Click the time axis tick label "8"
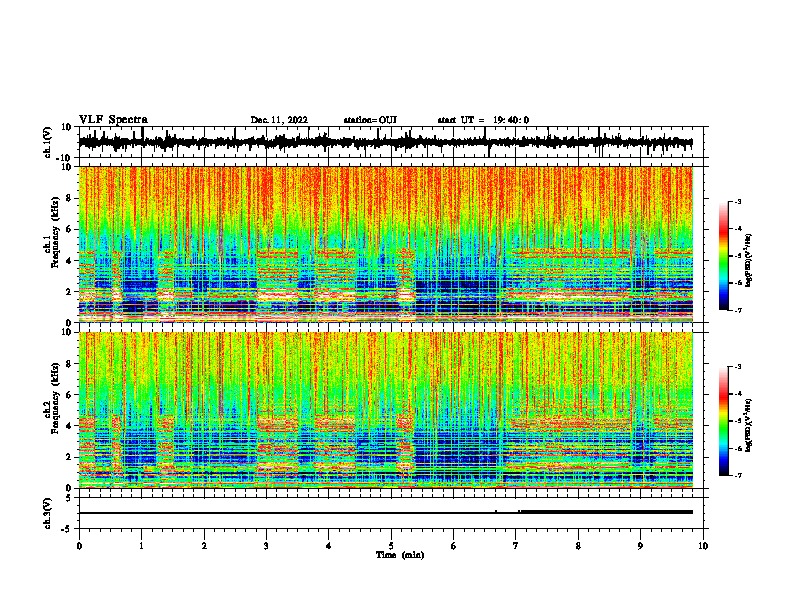 578,546
